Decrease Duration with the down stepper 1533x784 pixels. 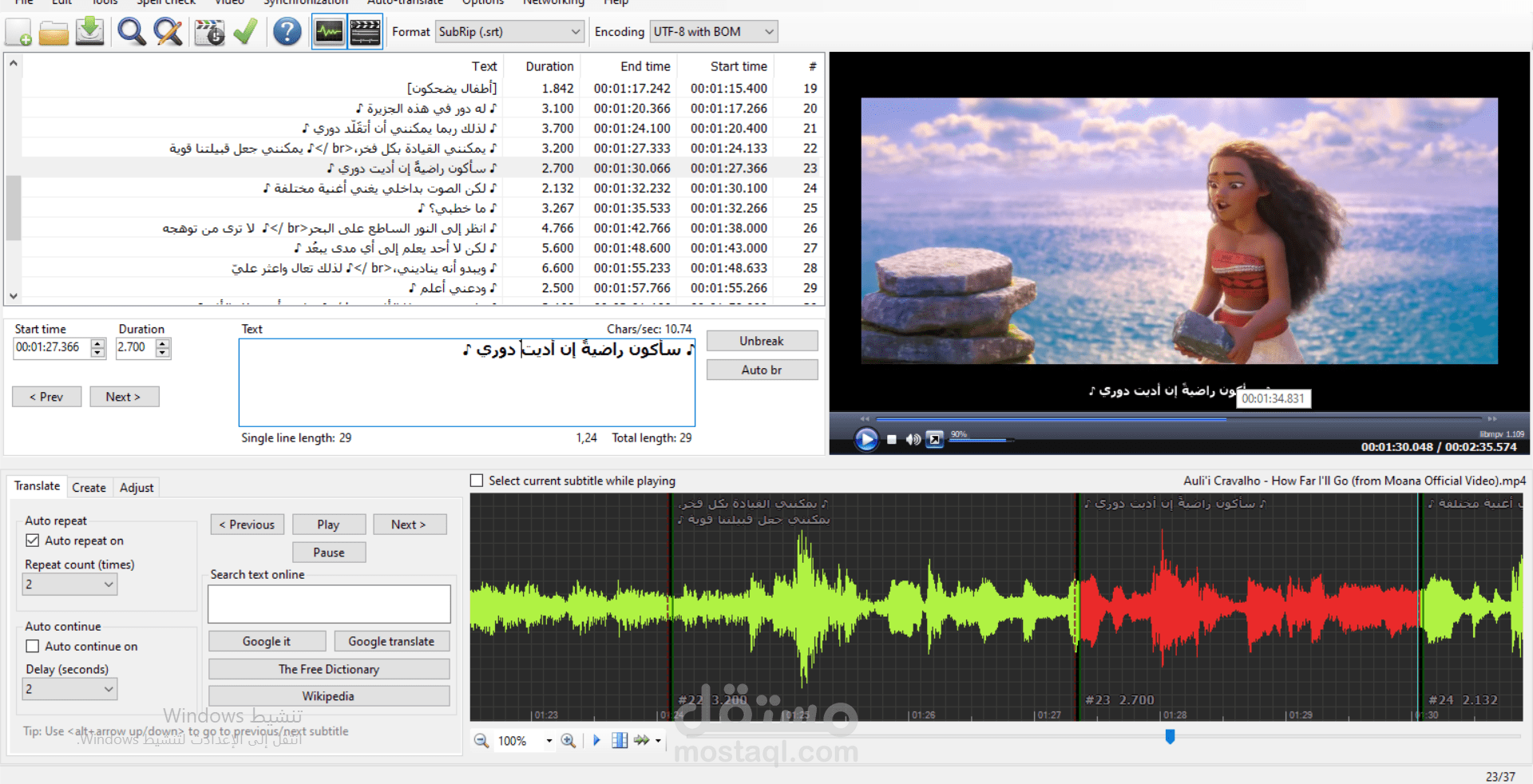(x=163, y=353)
